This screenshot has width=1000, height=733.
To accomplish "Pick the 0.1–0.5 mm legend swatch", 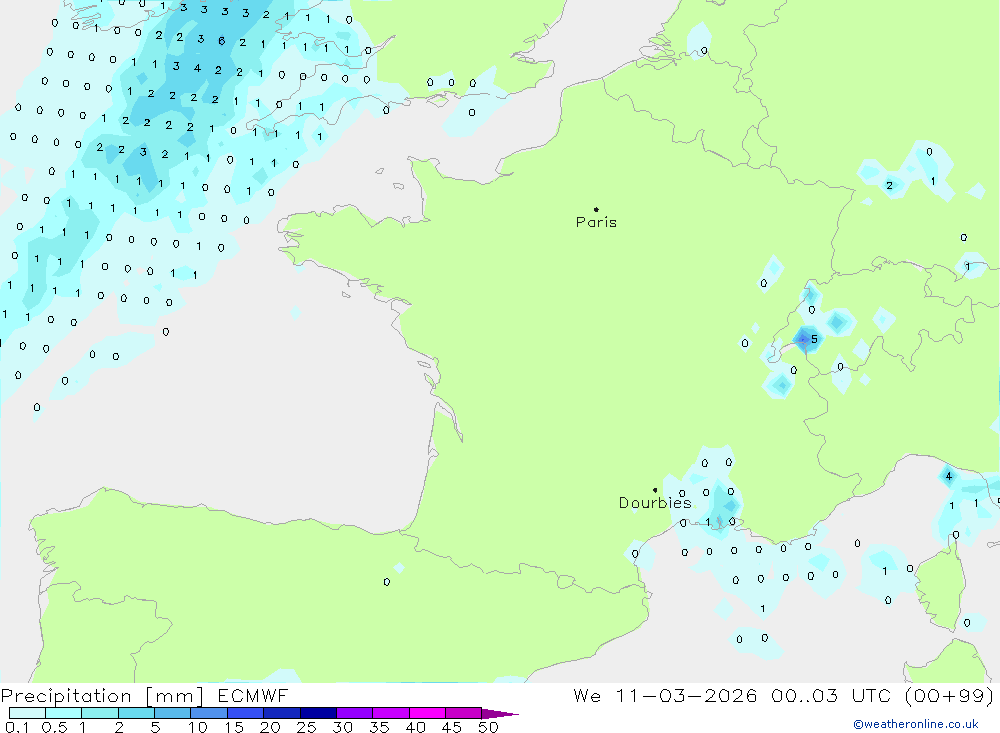I will coord(27,713).
